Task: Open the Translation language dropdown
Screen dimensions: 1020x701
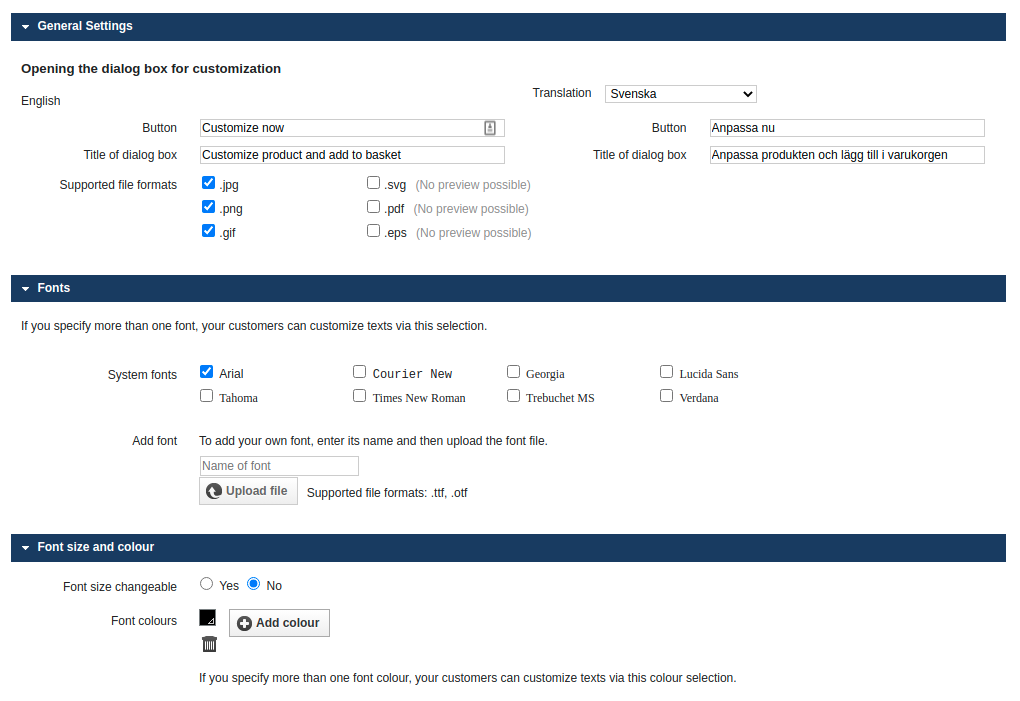Action: coord(680,94)
